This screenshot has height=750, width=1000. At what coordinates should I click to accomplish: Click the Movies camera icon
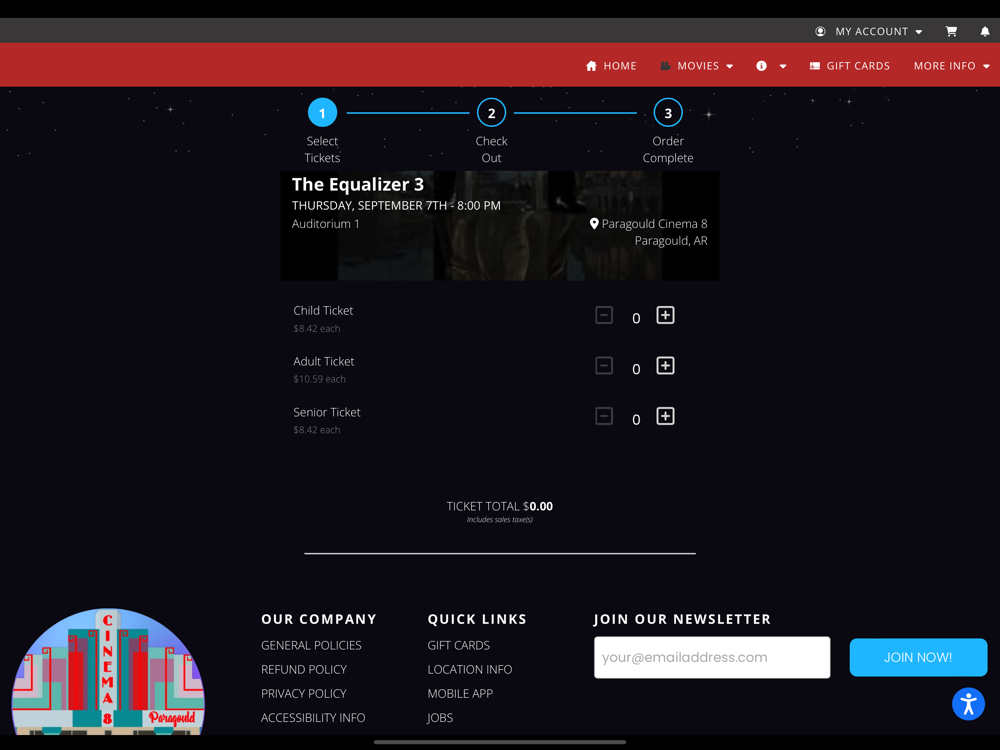pyautogui.click(x=665, y=66)
